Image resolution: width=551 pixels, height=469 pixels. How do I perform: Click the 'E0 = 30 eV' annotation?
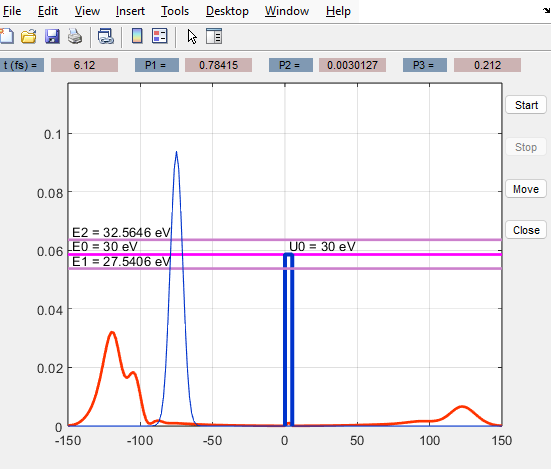[105, 247]
